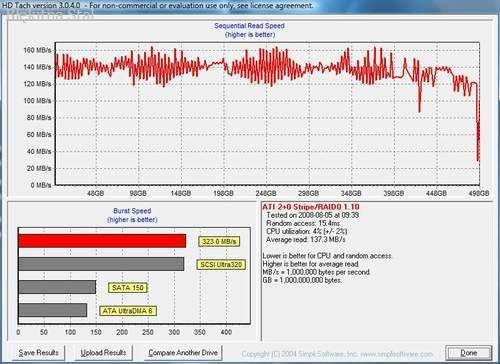Click the 160 MB/s axis label
This screenshot has height=364, width=500.
[37, 50]
